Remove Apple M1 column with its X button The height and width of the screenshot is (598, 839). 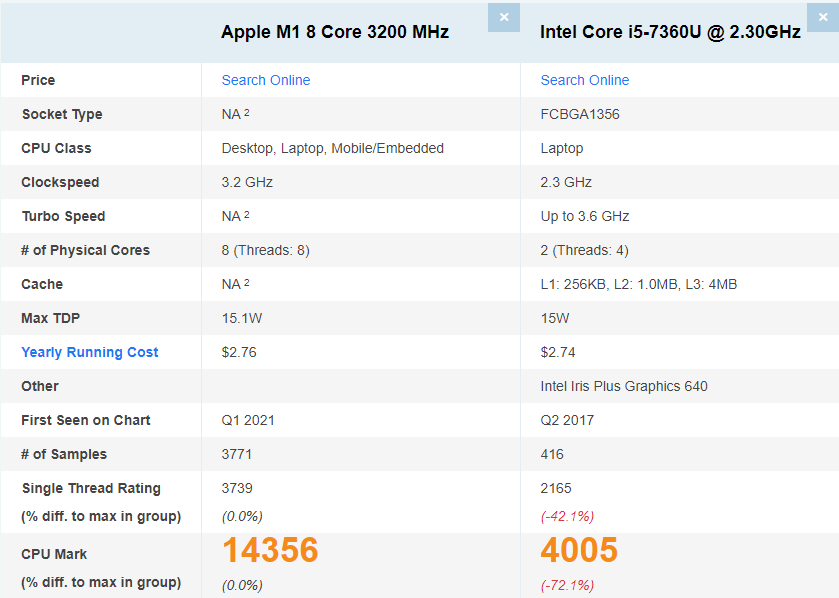pyautogui.click(x=504, y=17)
